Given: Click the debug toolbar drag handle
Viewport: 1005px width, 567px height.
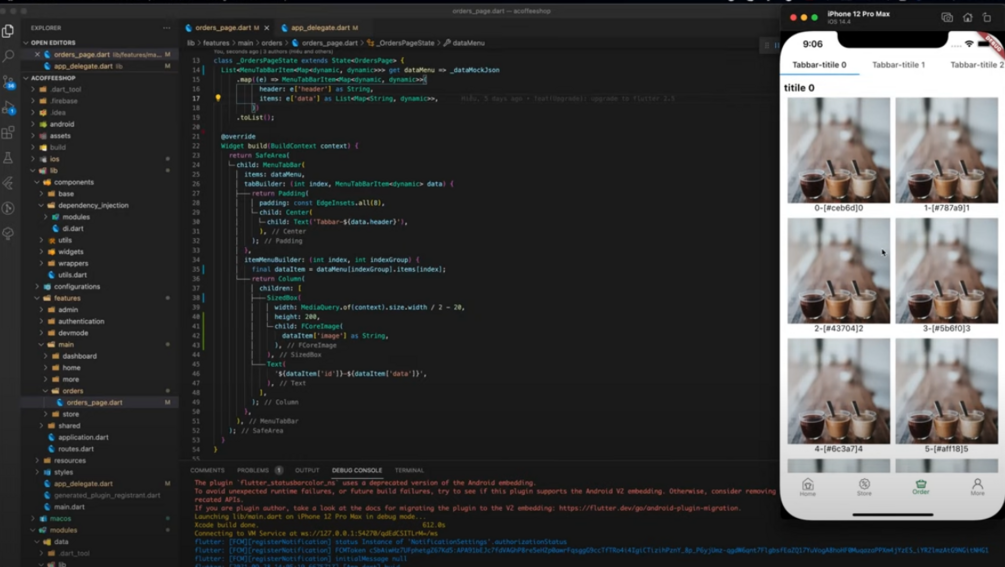Looking at the screenshot, I should (767, 45).
